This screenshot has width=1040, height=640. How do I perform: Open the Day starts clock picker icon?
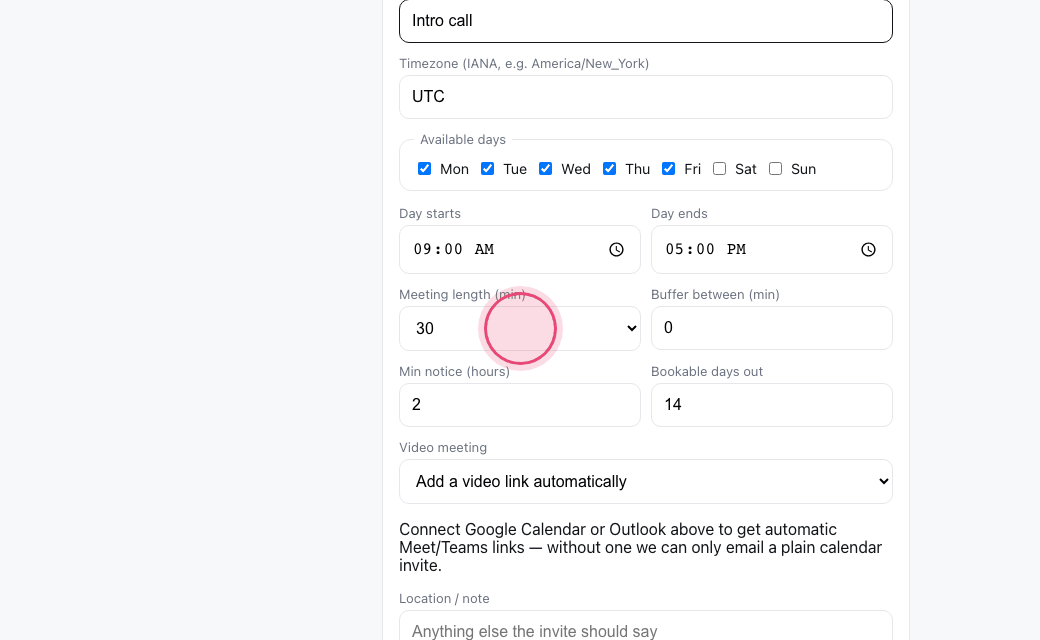(616, 249)
